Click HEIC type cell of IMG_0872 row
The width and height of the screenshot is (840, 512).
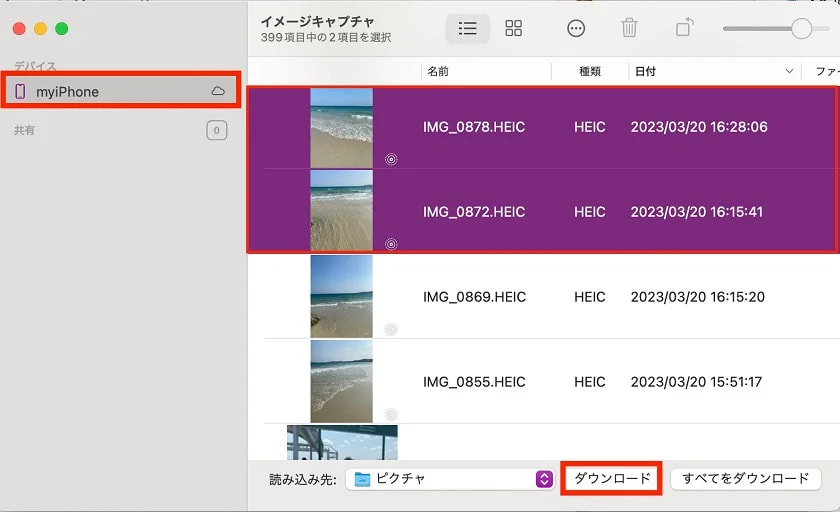(x=590, y=212)
